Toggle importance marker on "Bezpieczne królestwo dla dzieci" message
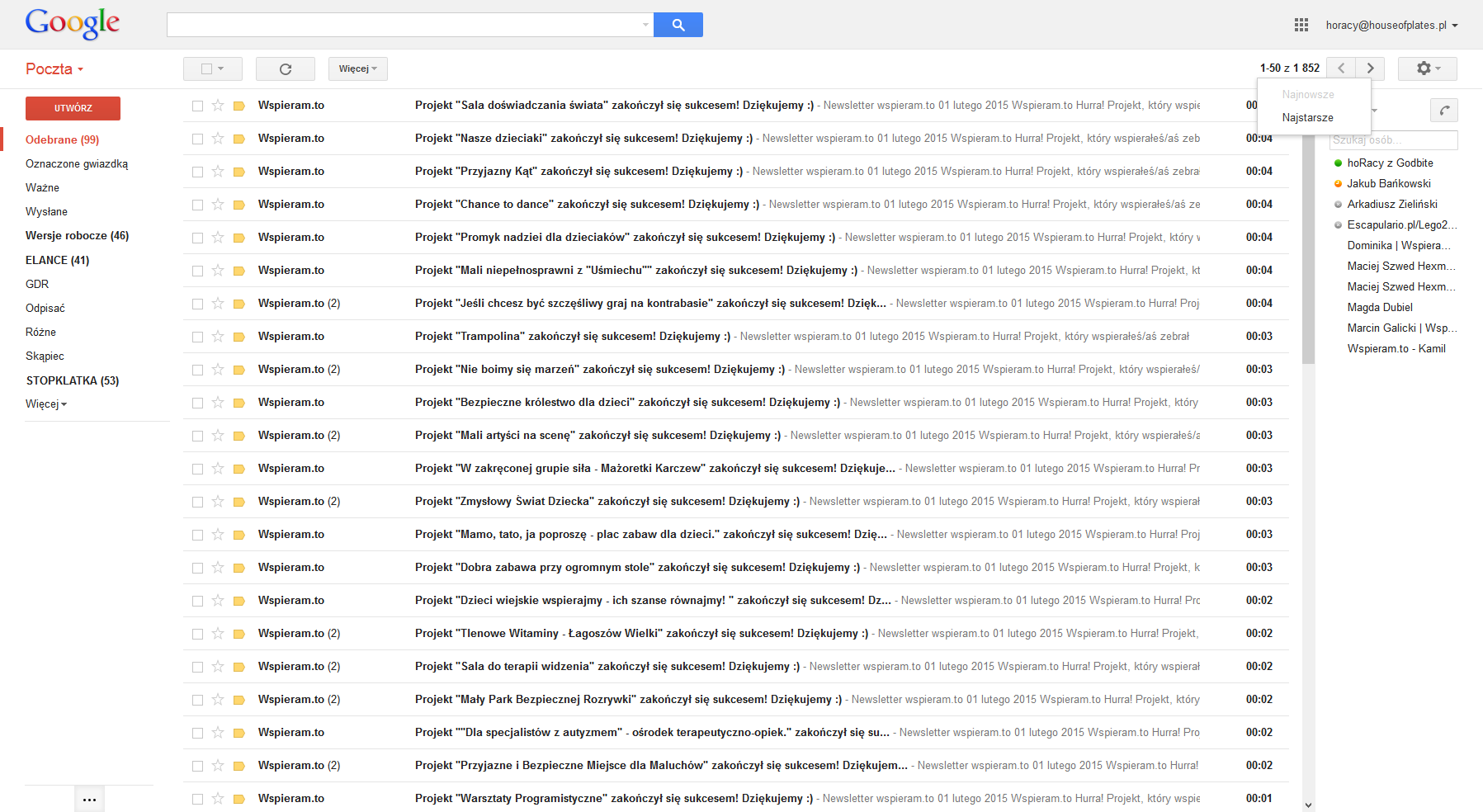This screenshot has height=812, width=1483. pos(239,403)
